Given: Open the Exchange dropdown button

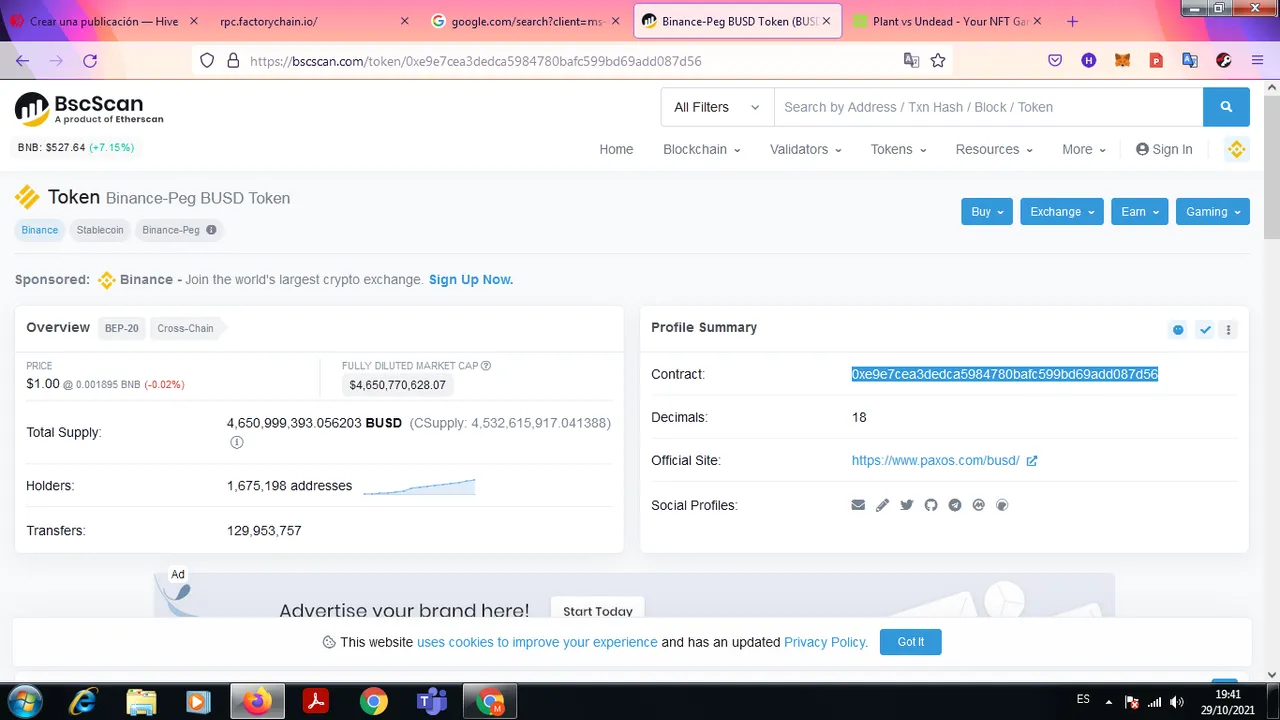Looking at the screenshot, I should click(1062, 211).
